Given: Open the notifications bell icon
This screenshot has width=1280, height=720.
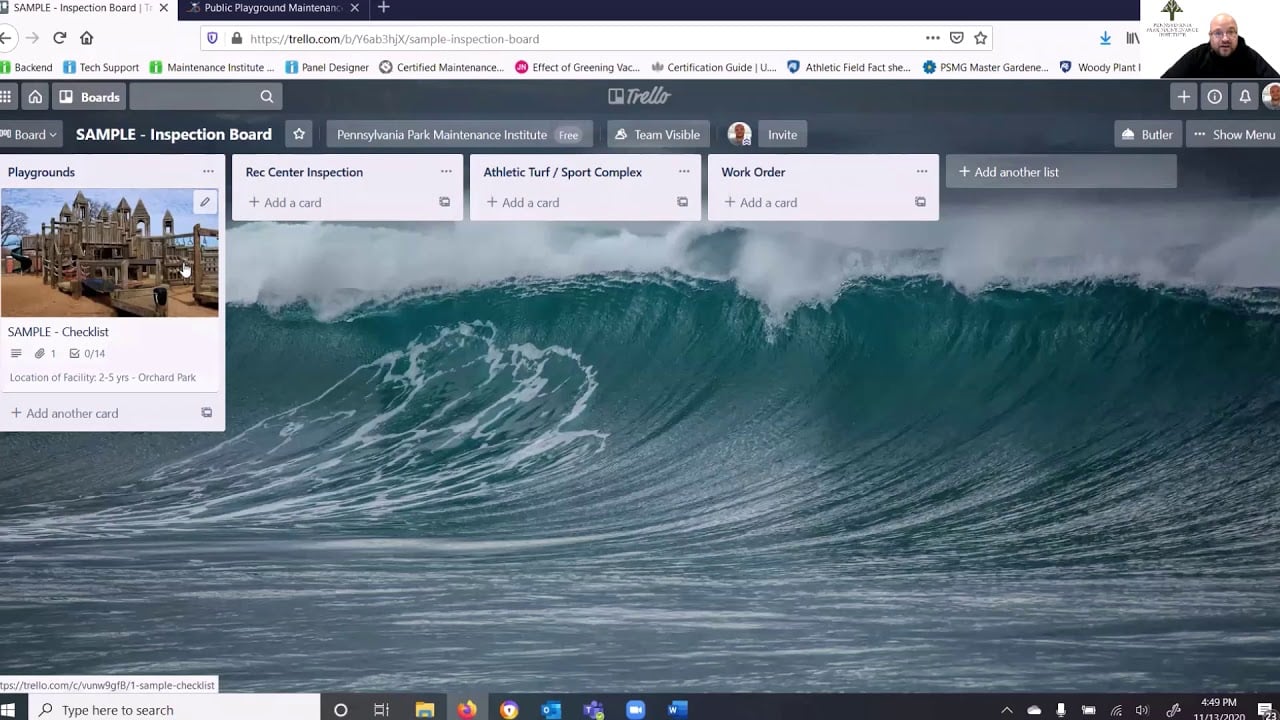Looking at the screenshot, I should click(x=1243, y=96).
